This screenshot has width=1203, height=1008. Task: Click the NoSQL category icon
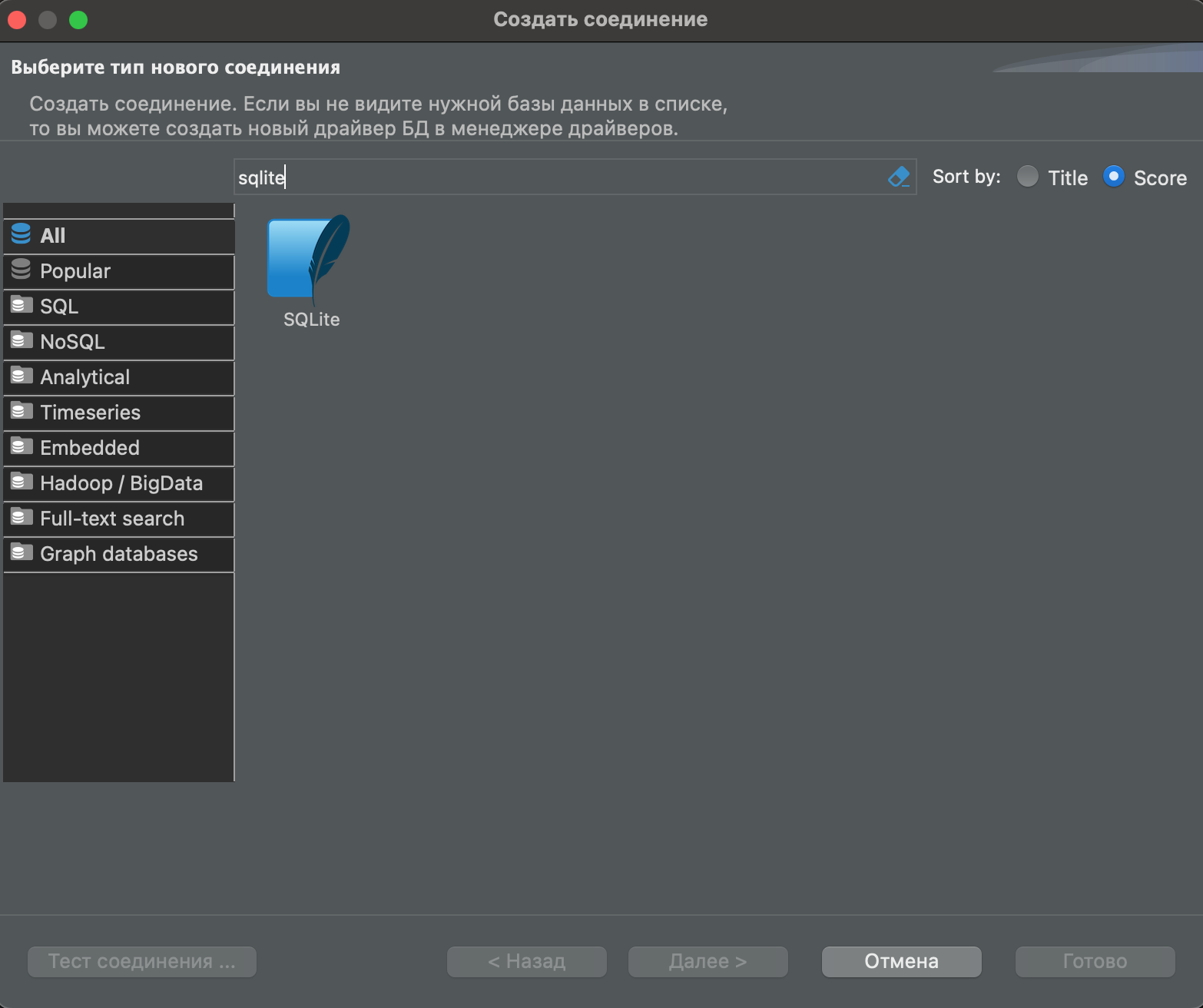pyautogui.click(x=21, y=340)
